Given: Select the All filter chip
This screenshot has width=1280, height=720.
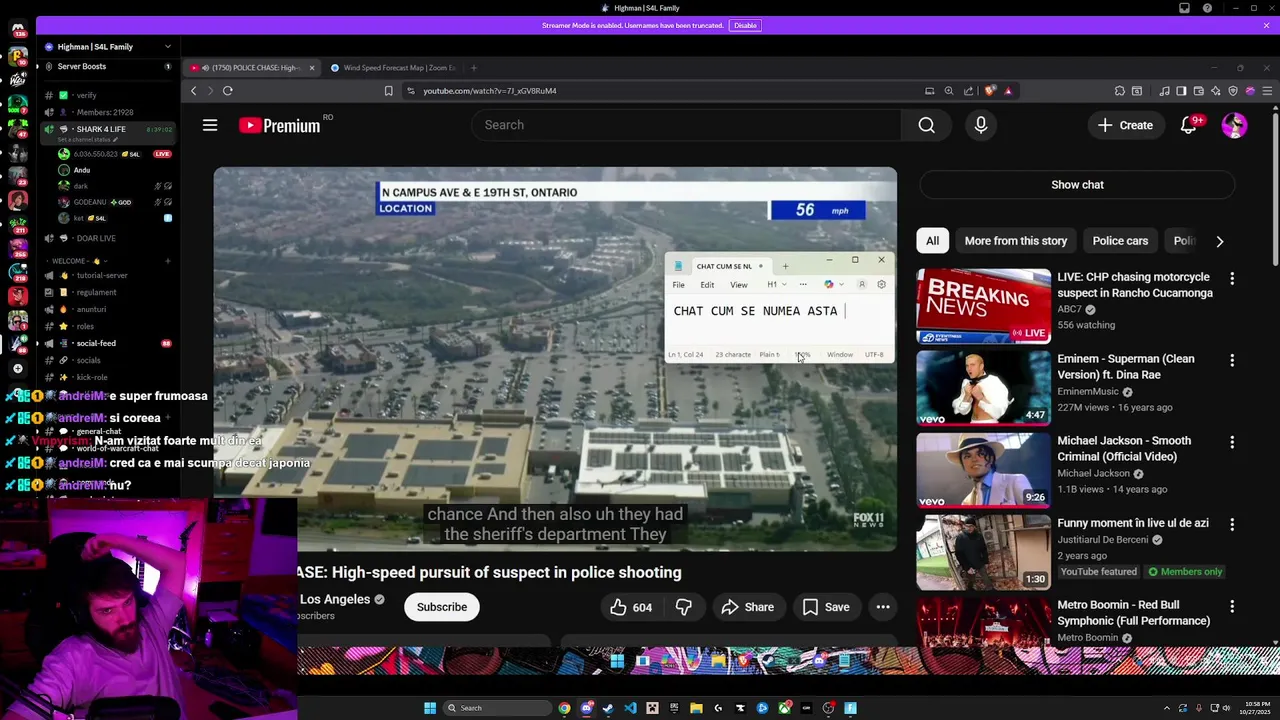Looking at the screenshot, I should pyautogui.click(x=932, y=241).
